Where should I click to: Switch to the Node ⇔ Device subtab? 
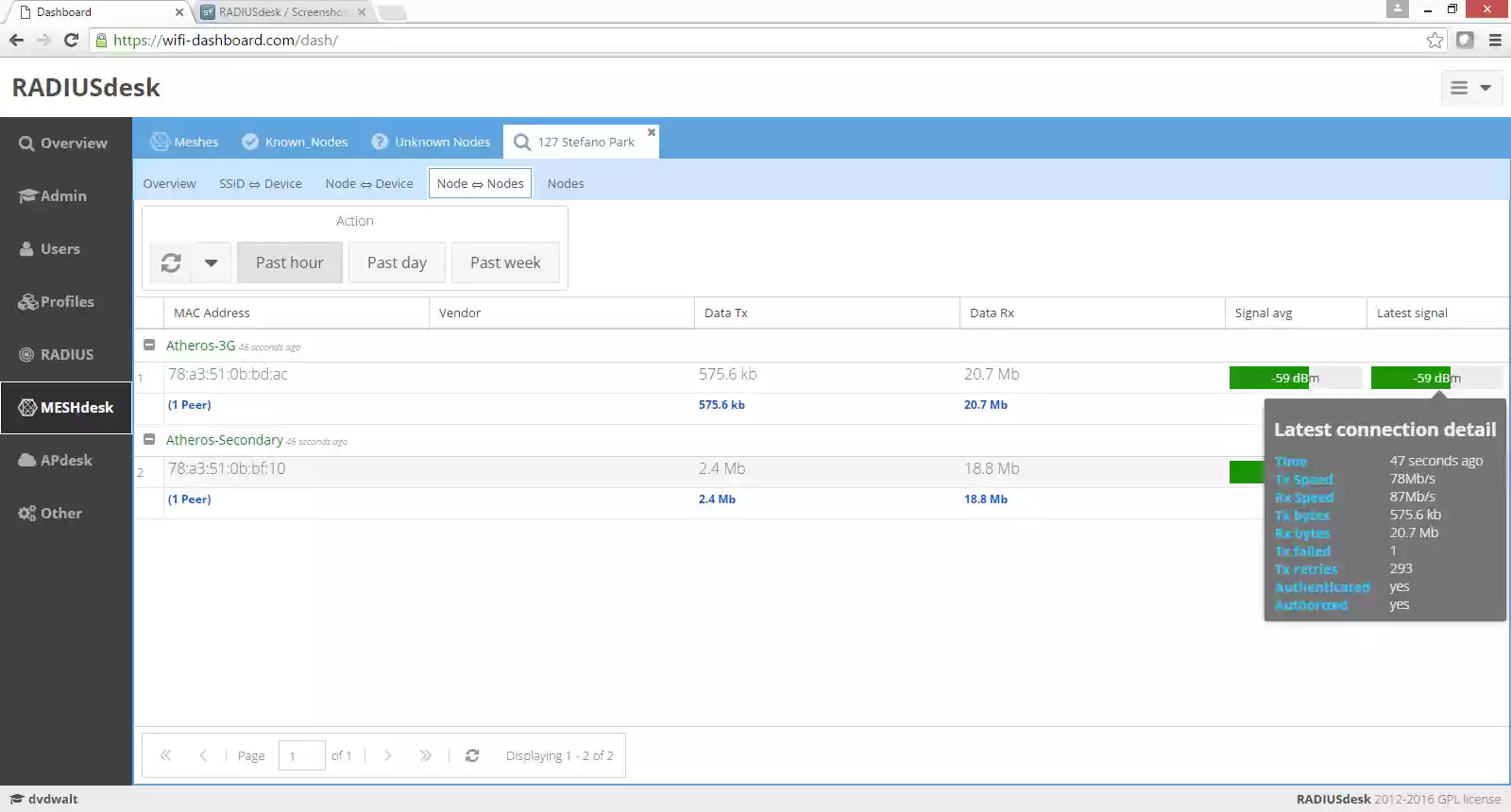369,183
